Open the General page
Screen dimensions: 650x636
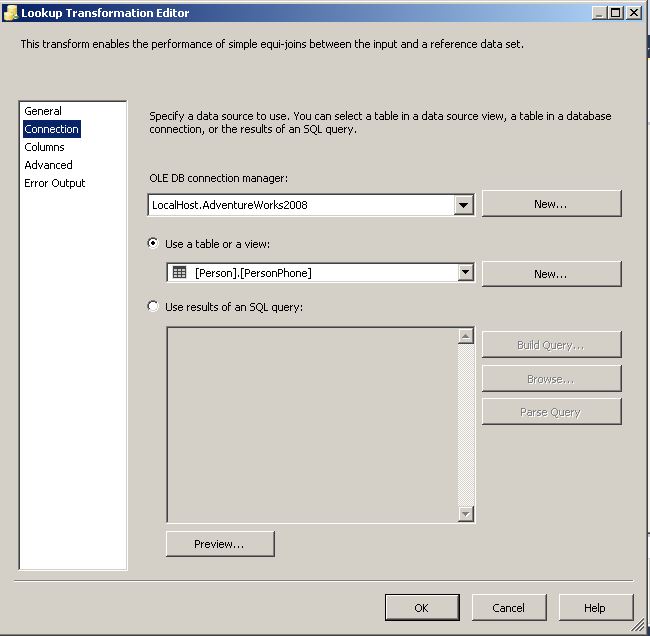click(43, 111)
